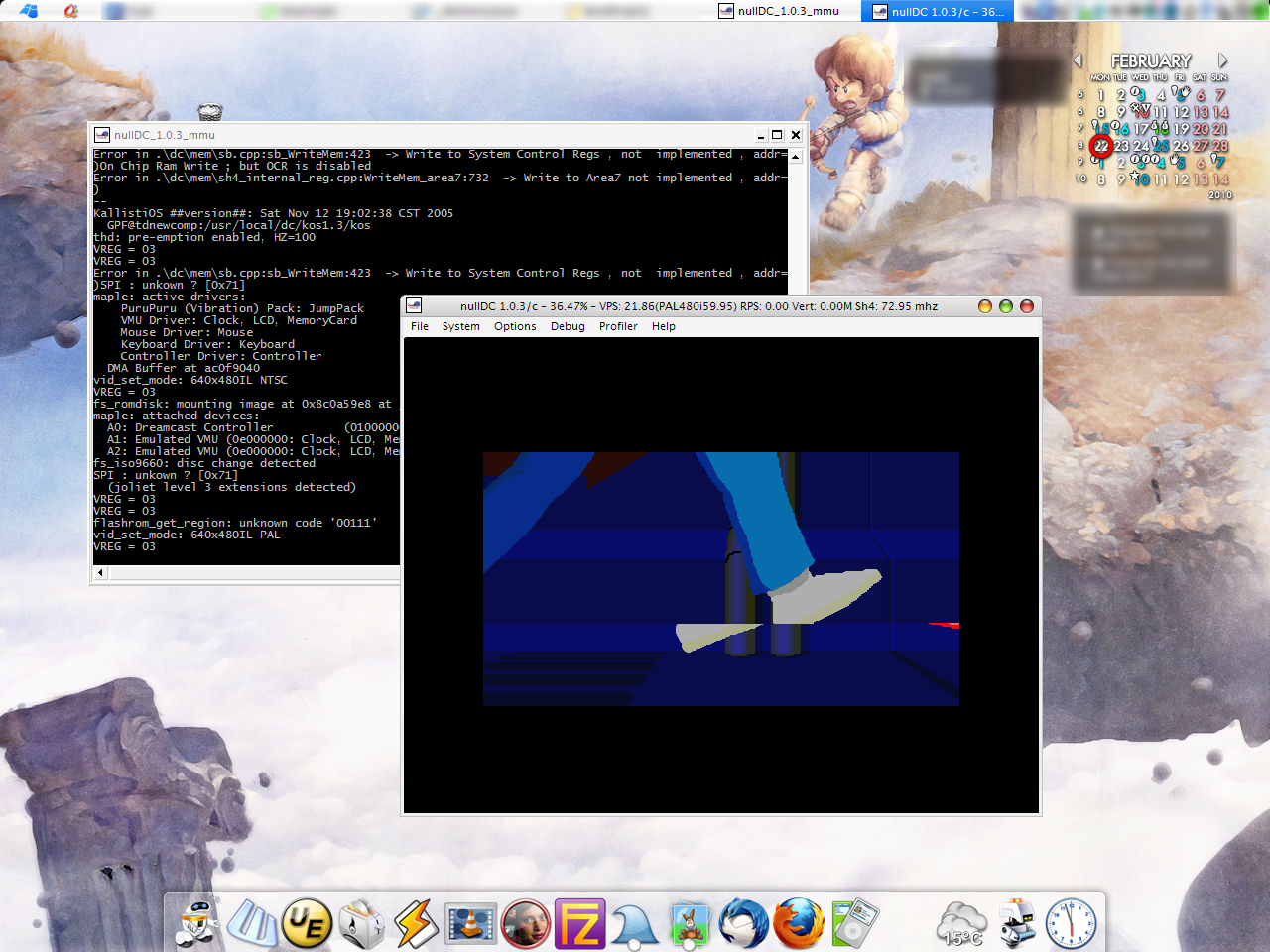Go to previous month in calendar widget
Screen dimensions: 1270x952
[1079, 60]
